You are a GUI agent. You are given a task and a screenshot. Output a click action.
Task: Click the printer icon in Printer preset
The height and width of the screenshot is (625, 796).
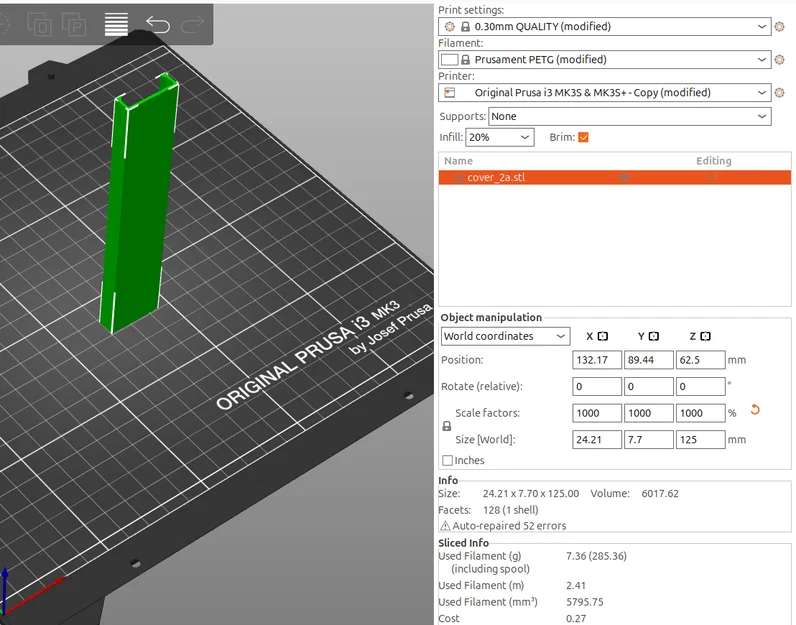(450, 92)
